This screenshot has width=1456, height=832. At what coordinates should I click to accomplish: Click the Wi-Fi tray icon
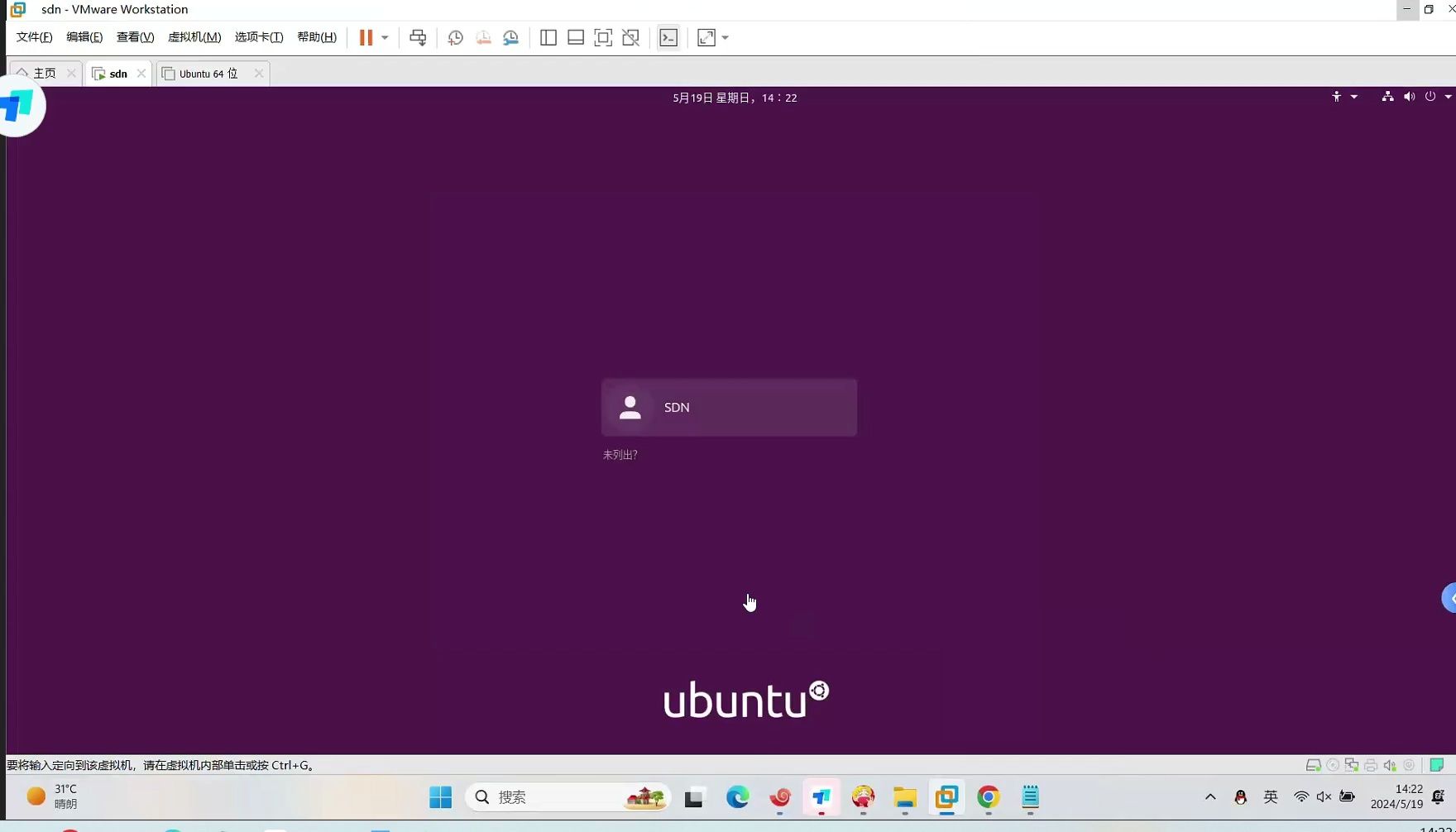tap(1301, 797)
